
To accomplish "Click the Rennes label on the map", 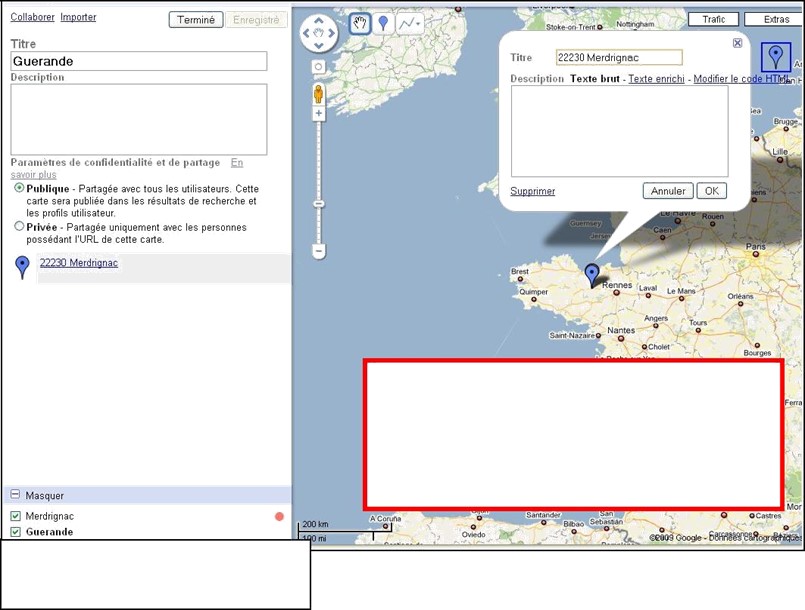I will coord(617,284).
